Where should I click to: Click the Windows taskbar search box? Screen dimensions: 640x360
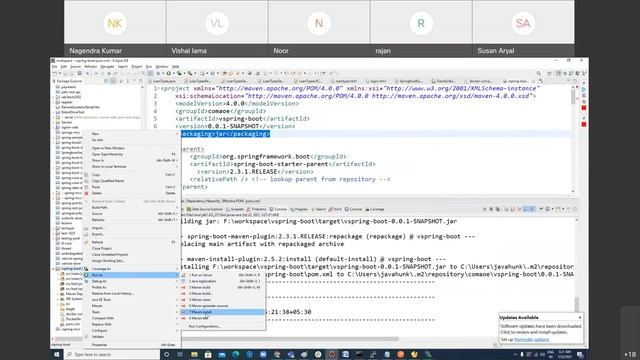coord(111,354)
